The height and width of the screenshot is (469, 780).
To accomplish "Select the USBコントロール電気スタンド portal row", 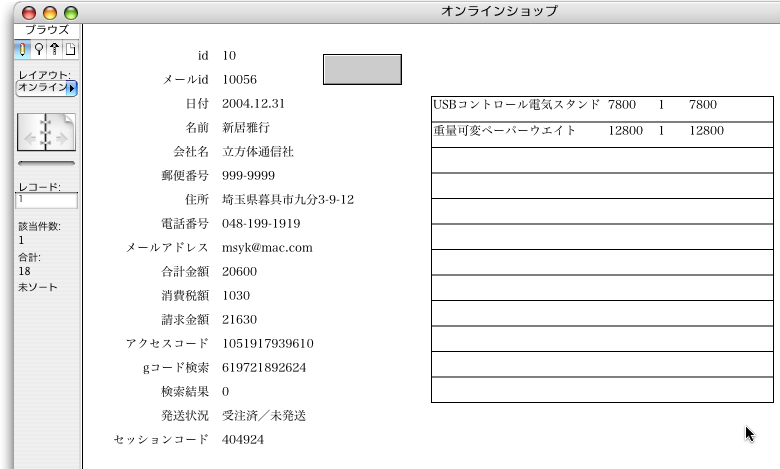I will coord(601,106).
